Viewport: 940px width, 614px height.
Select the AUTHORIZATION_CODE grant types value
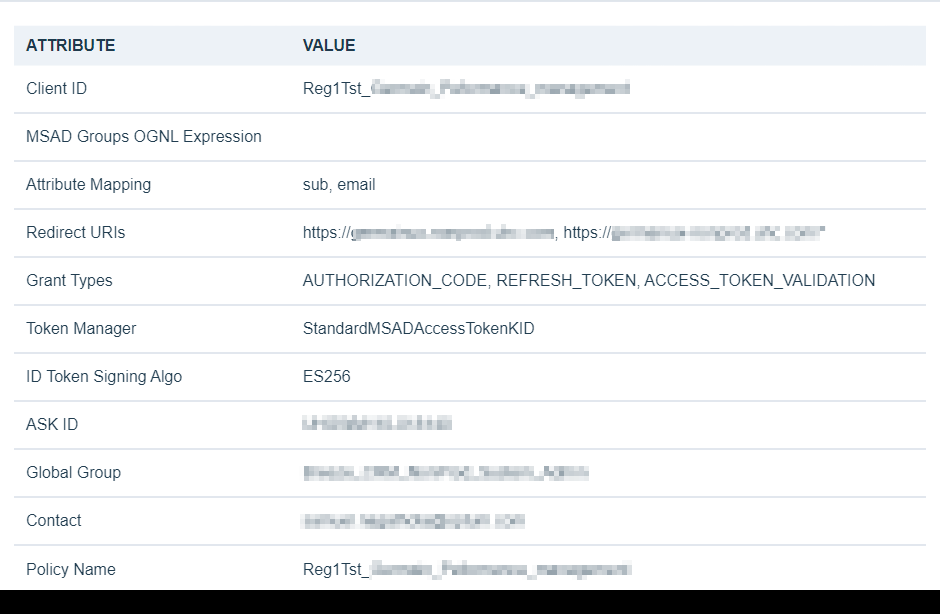pyautogui.click(x=588, y=281)
